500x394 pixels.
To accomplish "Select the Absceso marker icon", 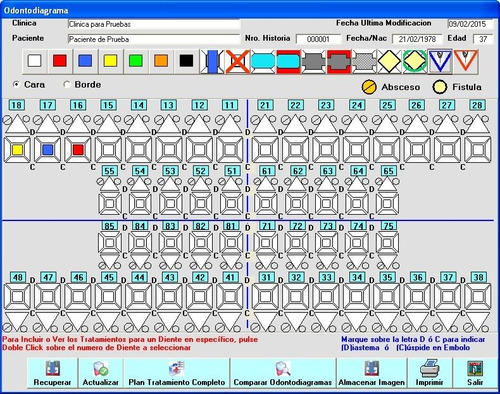I will point(369,87).
